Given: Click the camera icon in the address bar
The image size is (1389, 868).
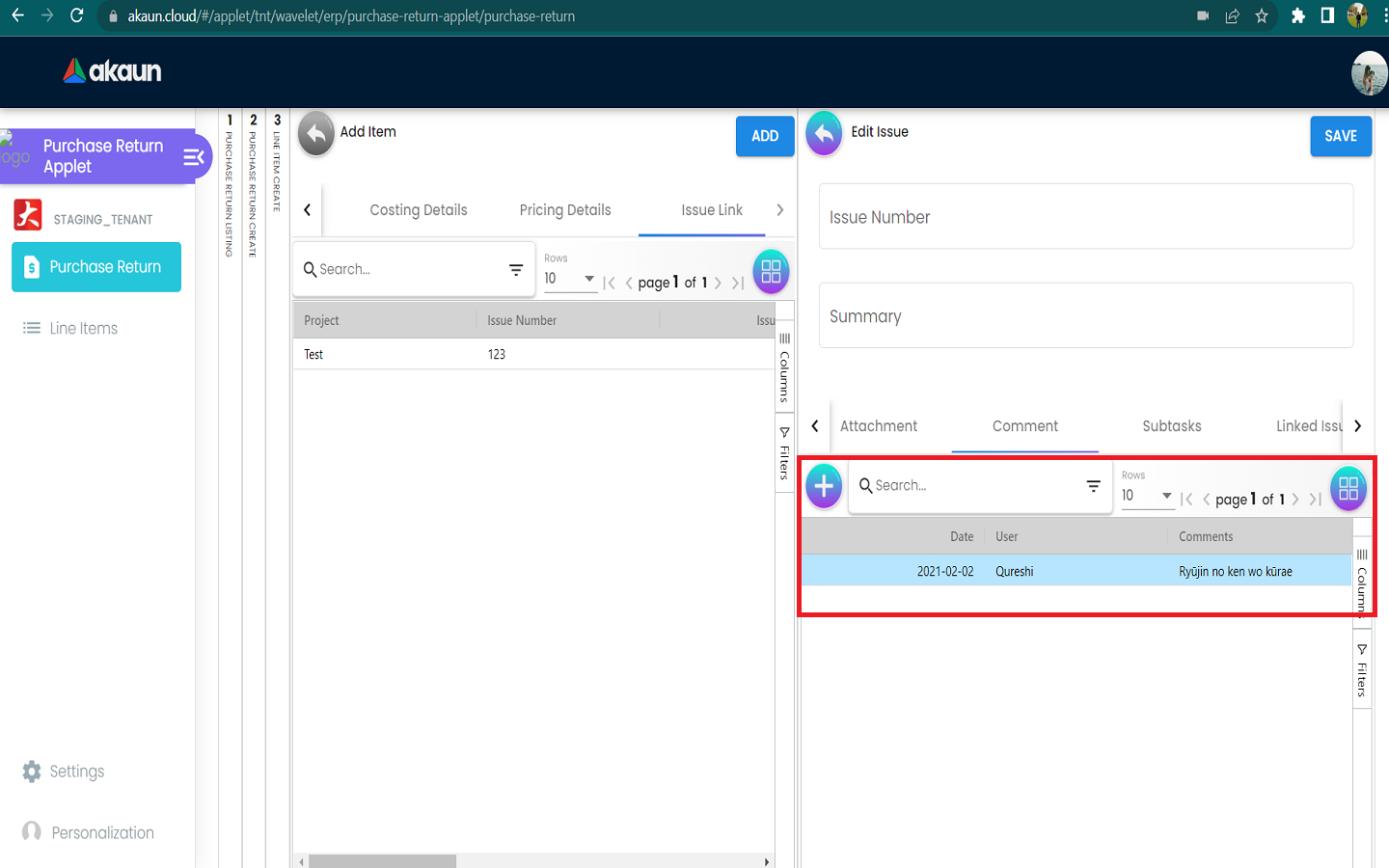Looking at the screenshot, I should coord(1203,15).
